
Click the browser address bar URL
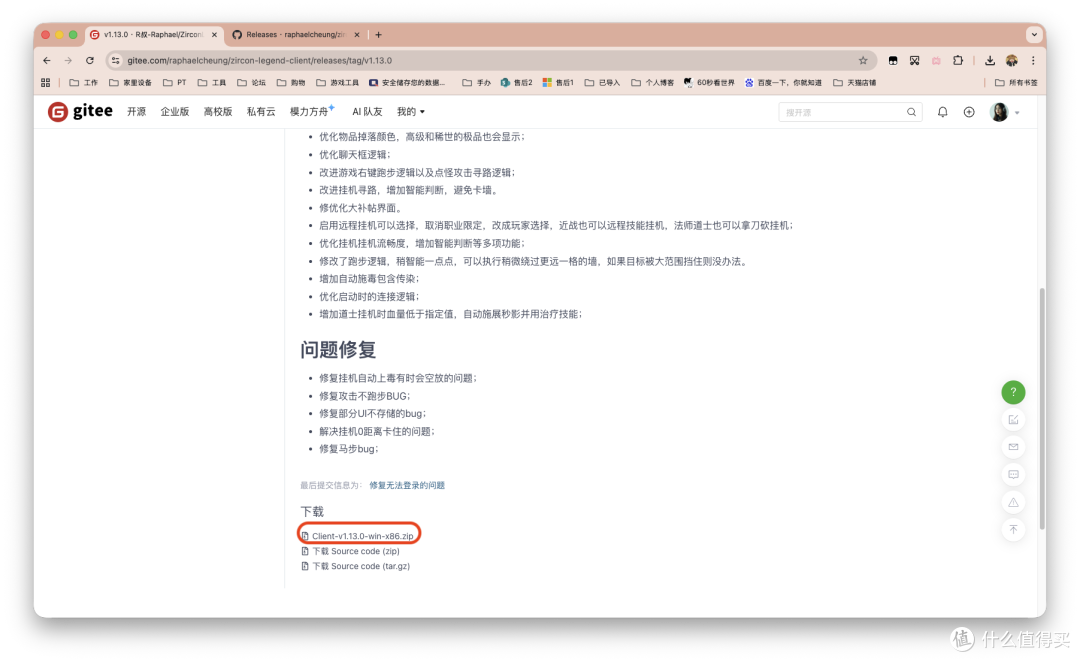[x=260, y=61]
